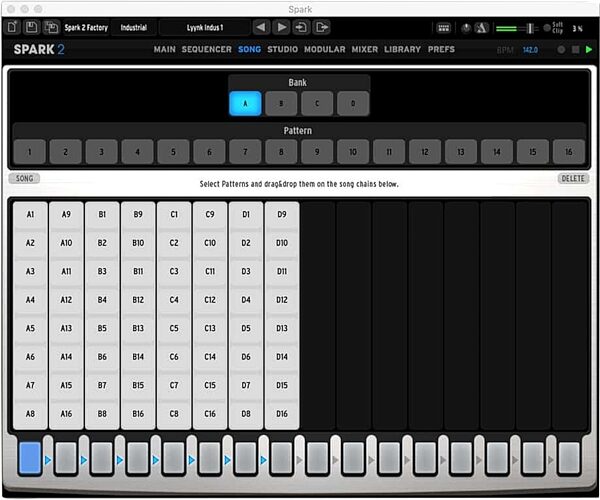Screen dimensions: 600x500
Task: Switch to the MODULAR tab
Action: pos(325,49)
